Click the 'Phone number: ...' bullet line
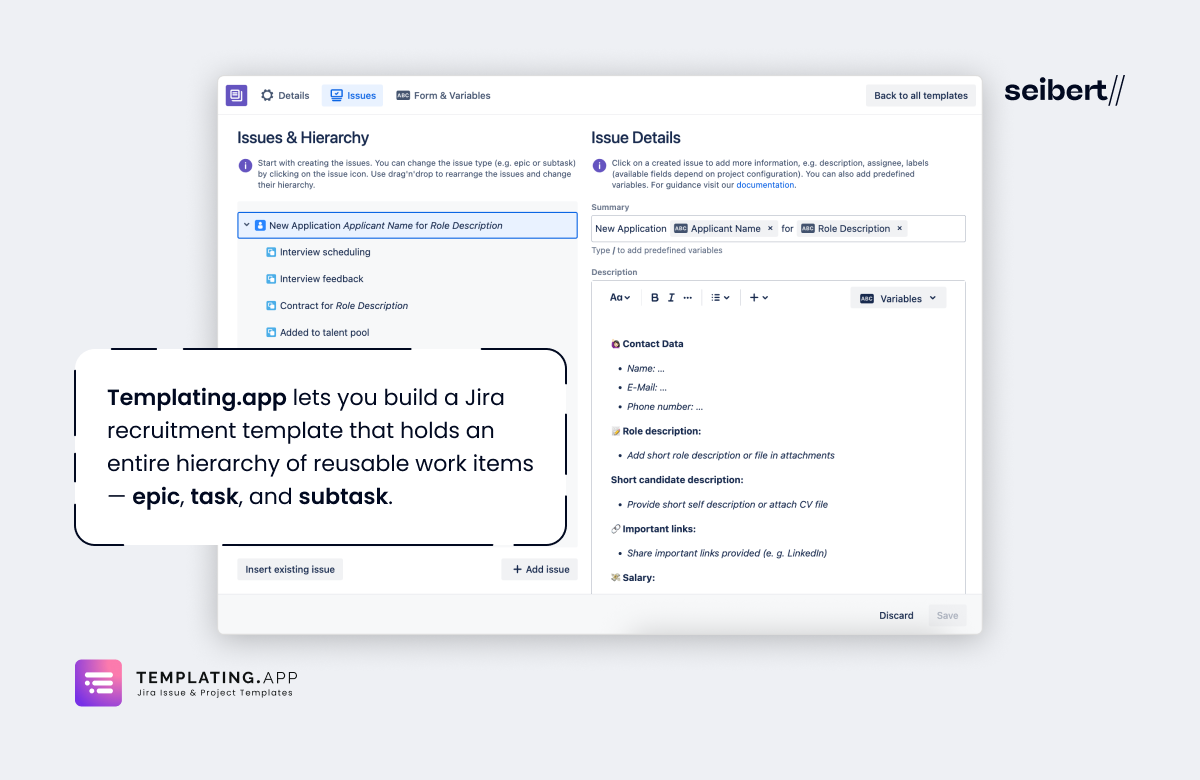 click(665, 407)
